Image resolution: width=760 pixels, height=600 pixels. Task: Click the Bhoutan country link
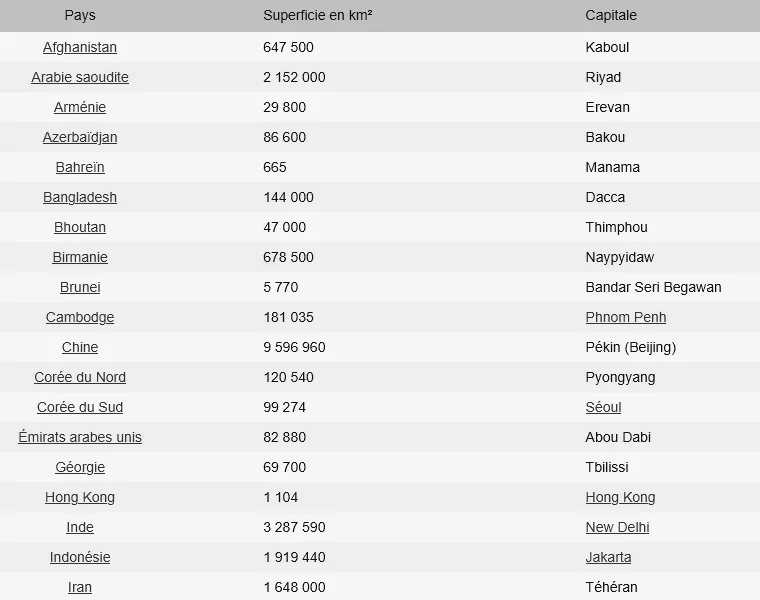tap(80, 227)
